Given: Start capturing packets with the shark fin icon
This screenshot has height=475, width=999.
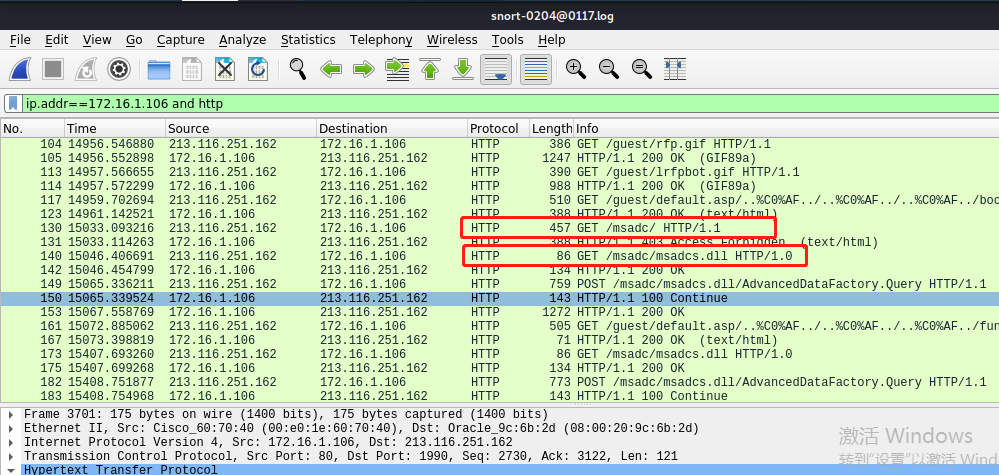Looking at the screenshot, I should [x=20, y=69].
